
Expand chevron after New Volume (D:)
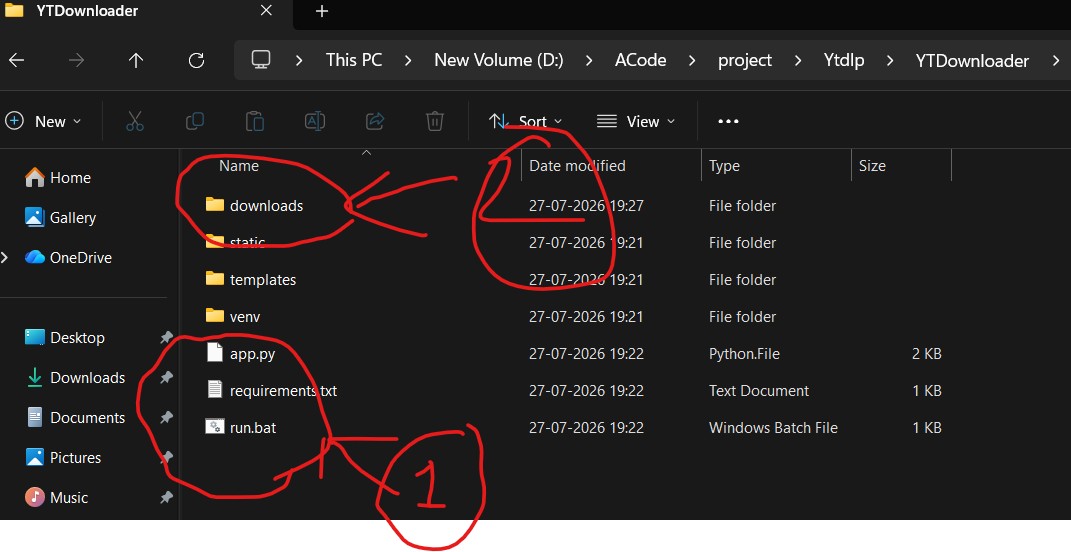click(x=589, y=61)
